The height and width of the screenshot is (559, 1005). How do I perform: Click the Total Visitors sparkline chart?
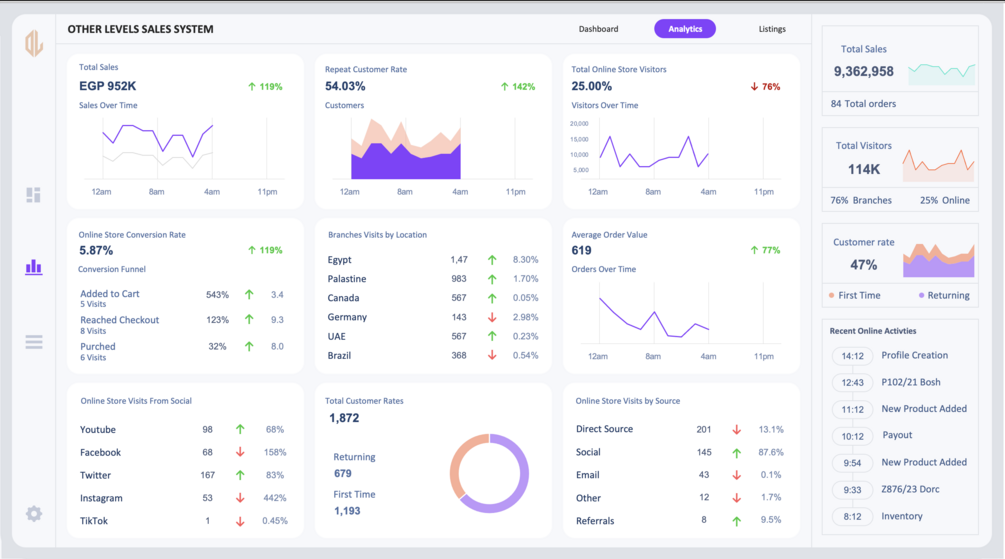(x=938, y=165)
